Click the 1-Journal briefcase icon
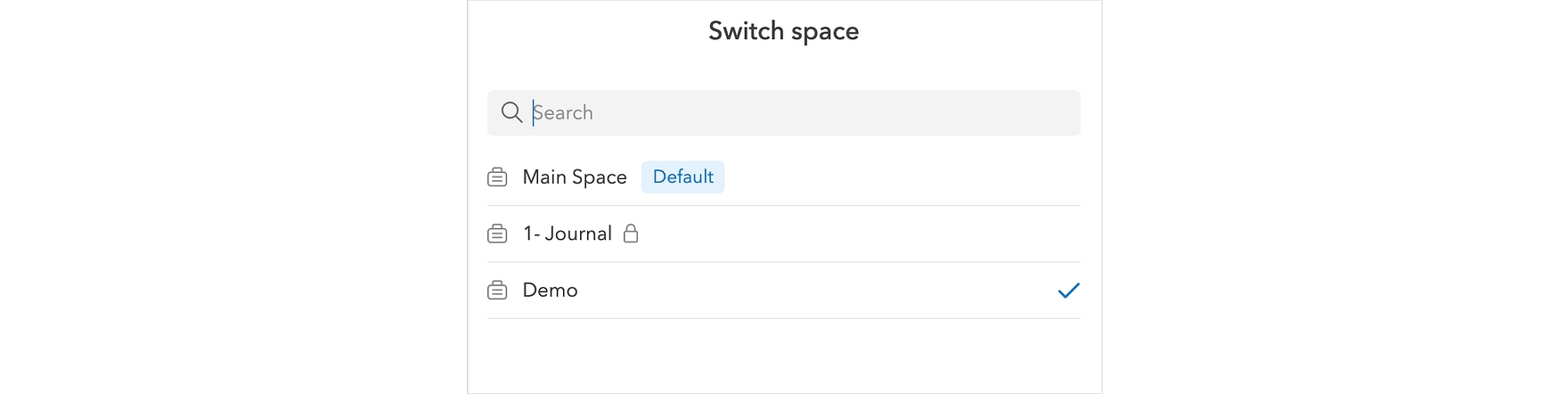1568x394 pixels. (497, 234)
